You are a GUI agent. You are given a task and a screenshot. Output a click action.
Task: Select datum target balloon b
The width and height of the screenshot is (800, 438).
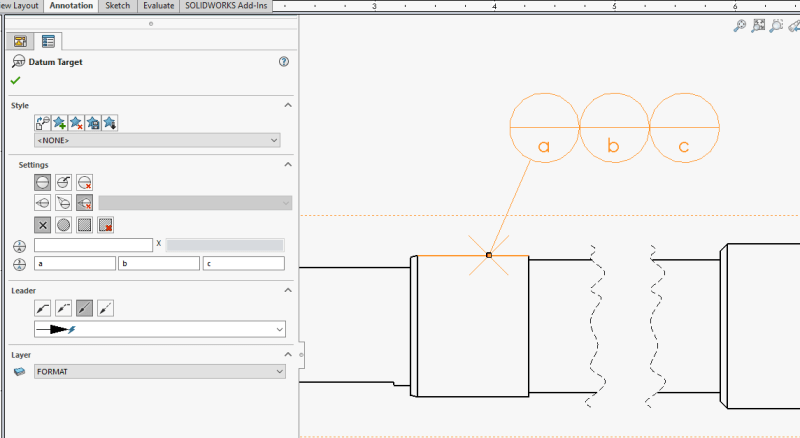tap(614, 128)
